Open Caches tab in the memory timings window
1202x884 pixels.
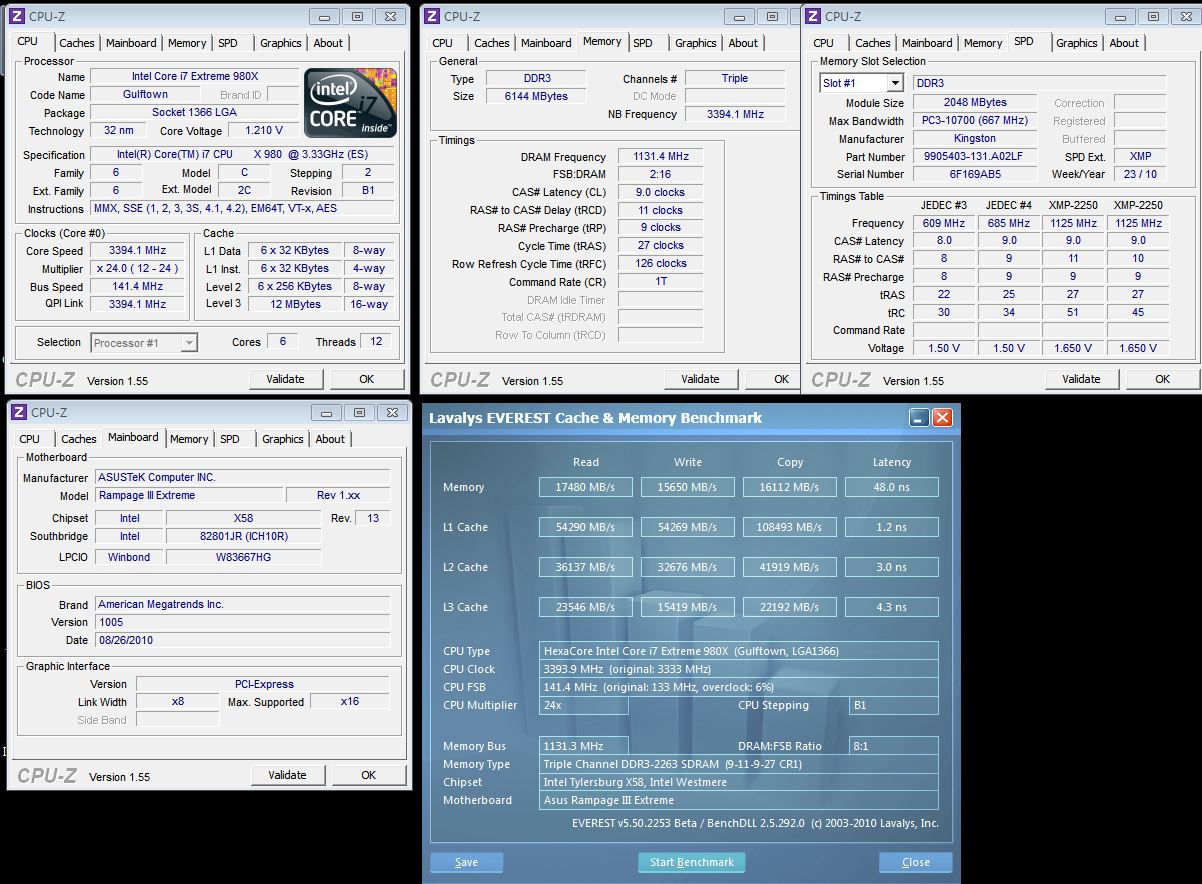click(x=492, y=43)
